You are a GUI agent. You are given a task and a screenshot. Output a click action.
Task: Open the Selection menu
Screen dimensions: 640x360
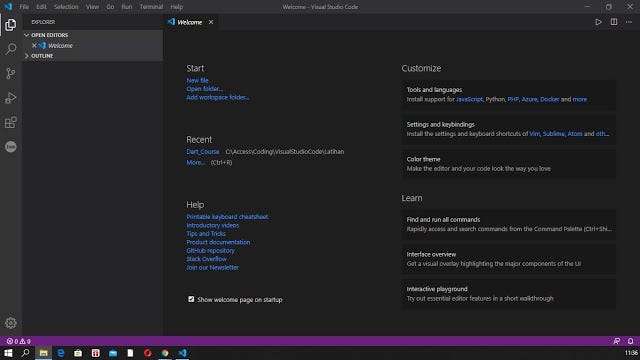tap(66, 7)
